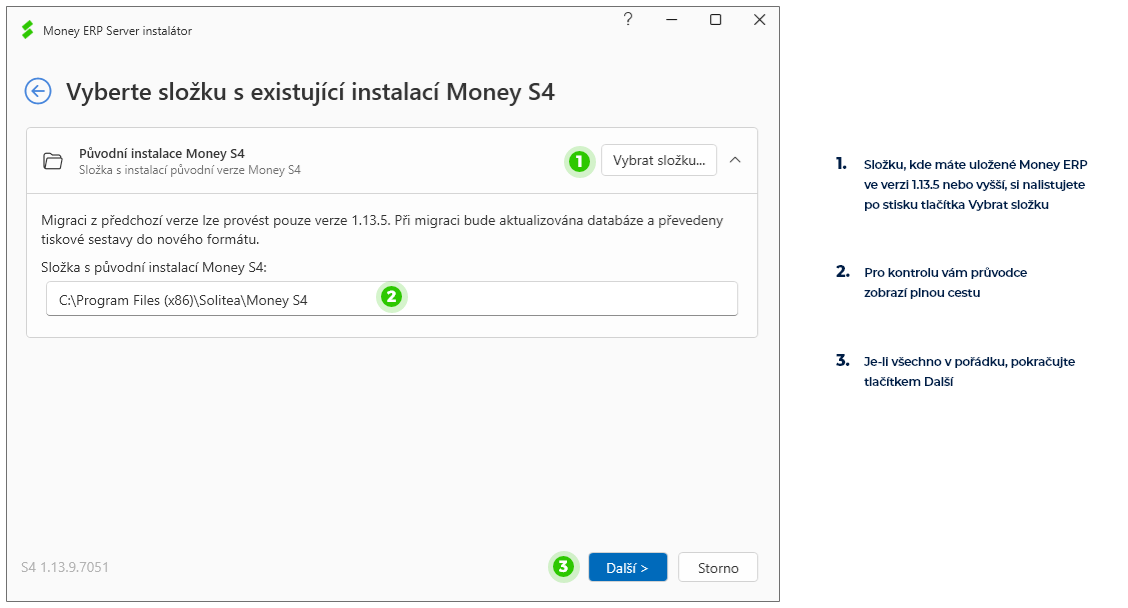Click subtitle Složka s instalací původní verze
This screenshot has height=608, width=1128.
[x=190, y=170]
